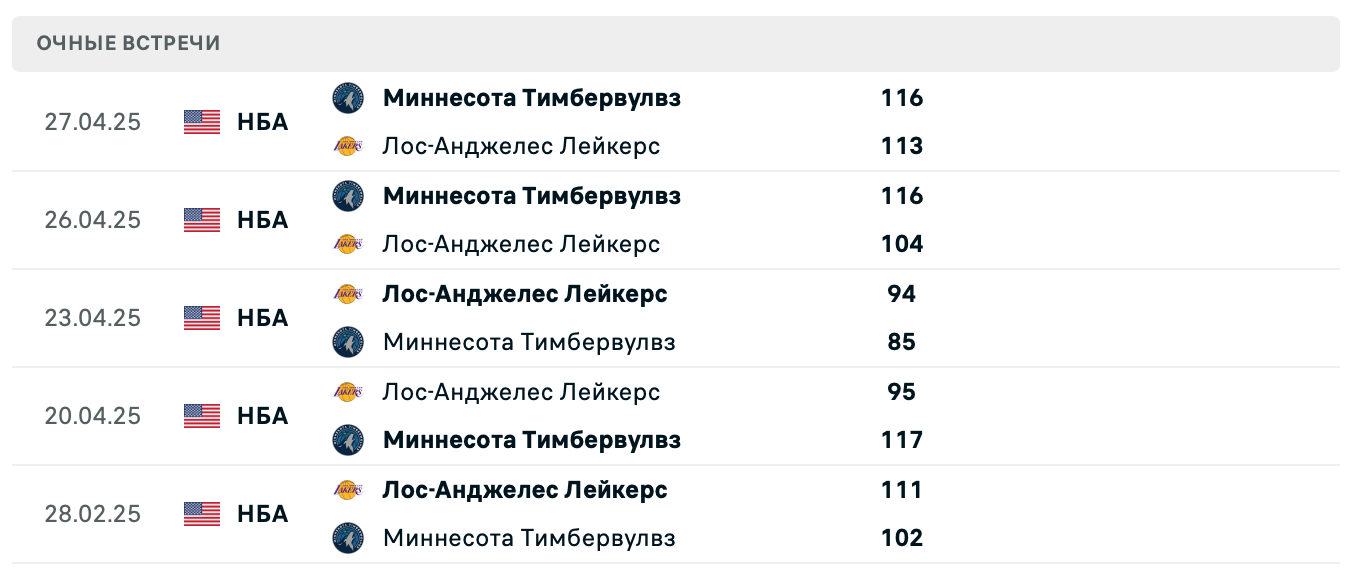Select the Timberwolves logo next to 26.04.25 game

point(348,196)
